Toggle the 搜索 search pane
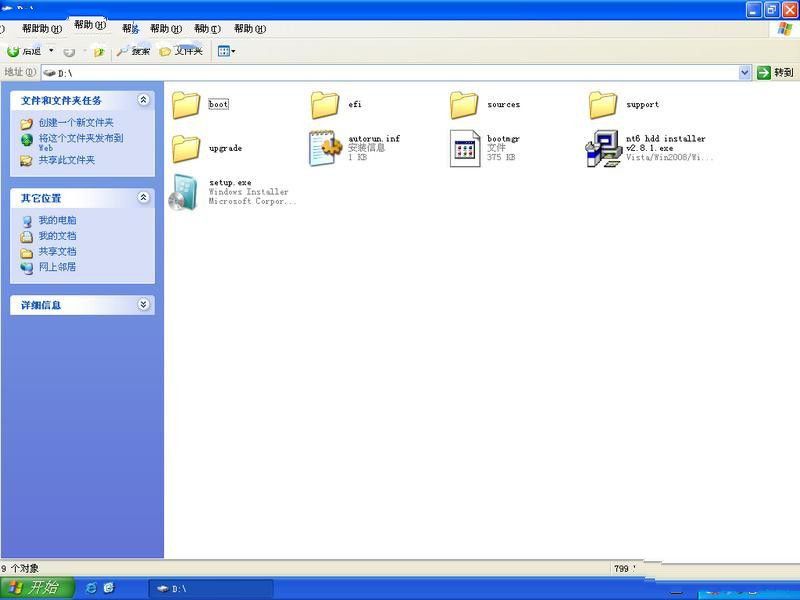This screenshot has width=800, height=600. click(138, 50)
